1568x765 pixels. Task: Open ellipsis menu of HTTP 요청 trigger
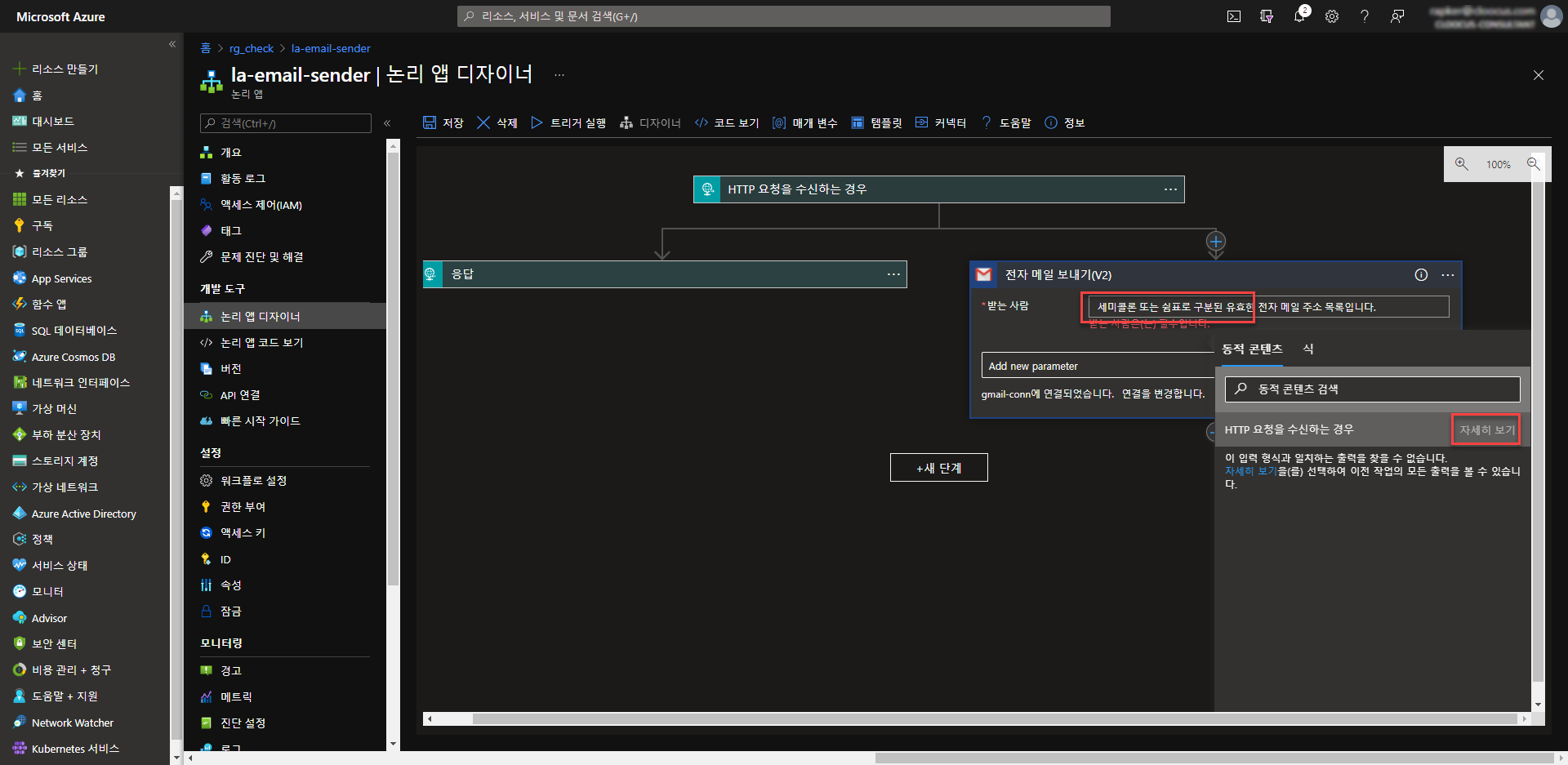(1170, 189)
